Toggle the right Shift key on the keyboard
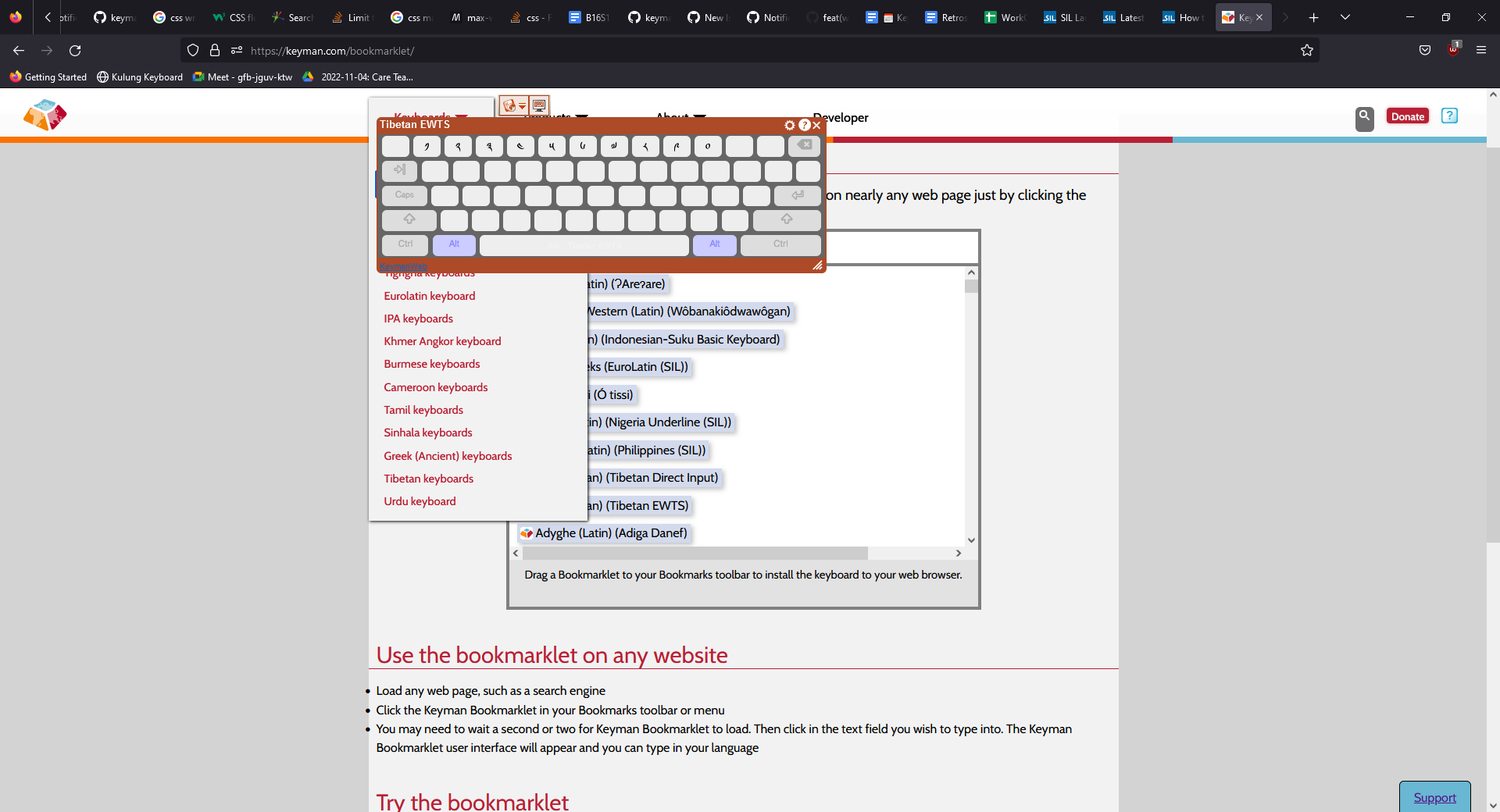The image size is (1500, 812). pos(787,220)
